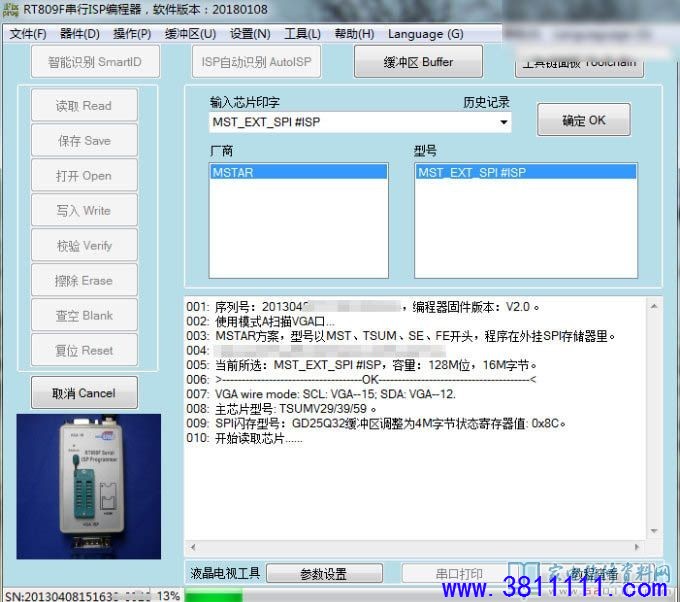Click log line 005 showing 128M位 capacity
This screenshot has height=602, width=680.
click(362, 365)
